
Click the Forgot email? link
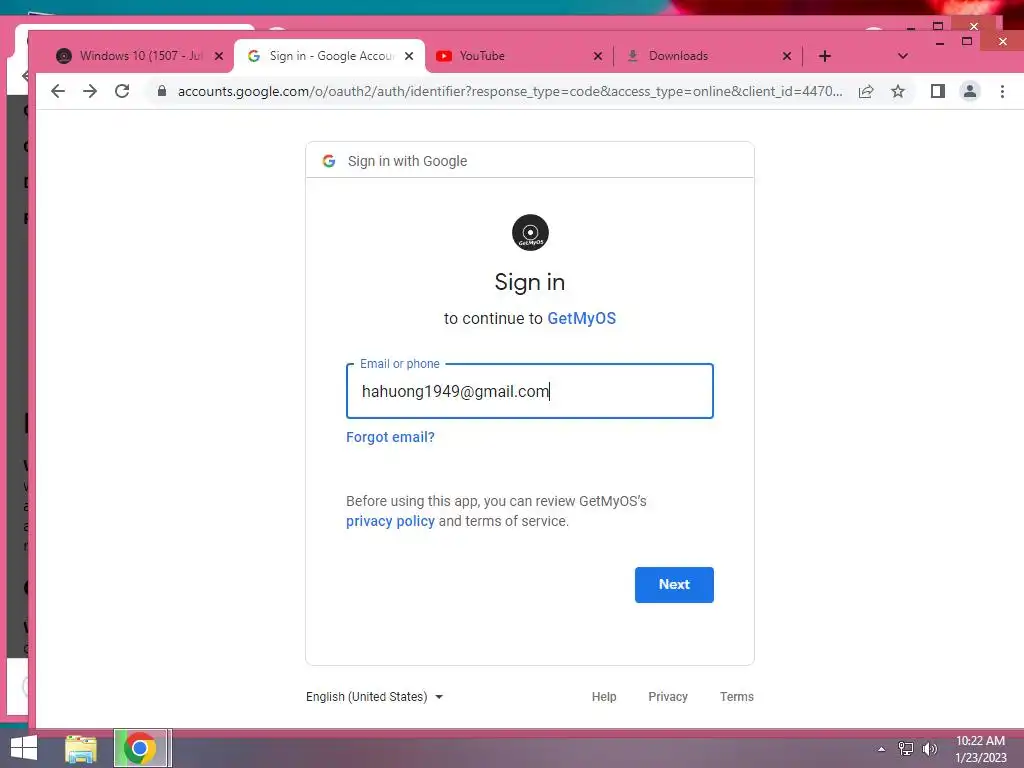pos(390,437)
